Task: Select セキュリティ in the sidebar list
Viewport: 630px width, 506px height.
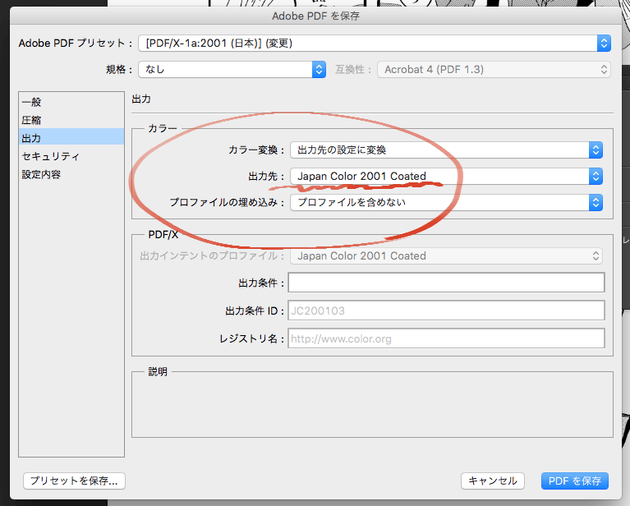Action: [72, 156]
